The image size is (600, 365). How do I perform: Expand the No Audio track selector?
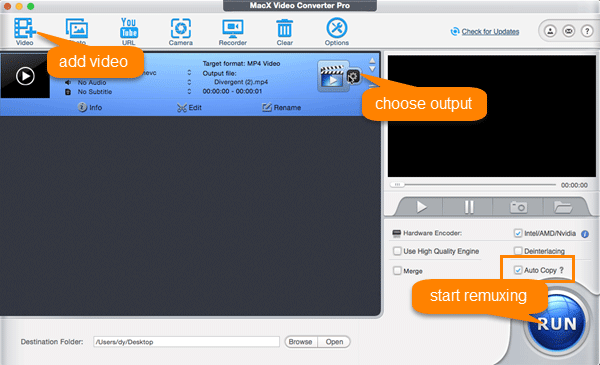coord(189,82)
